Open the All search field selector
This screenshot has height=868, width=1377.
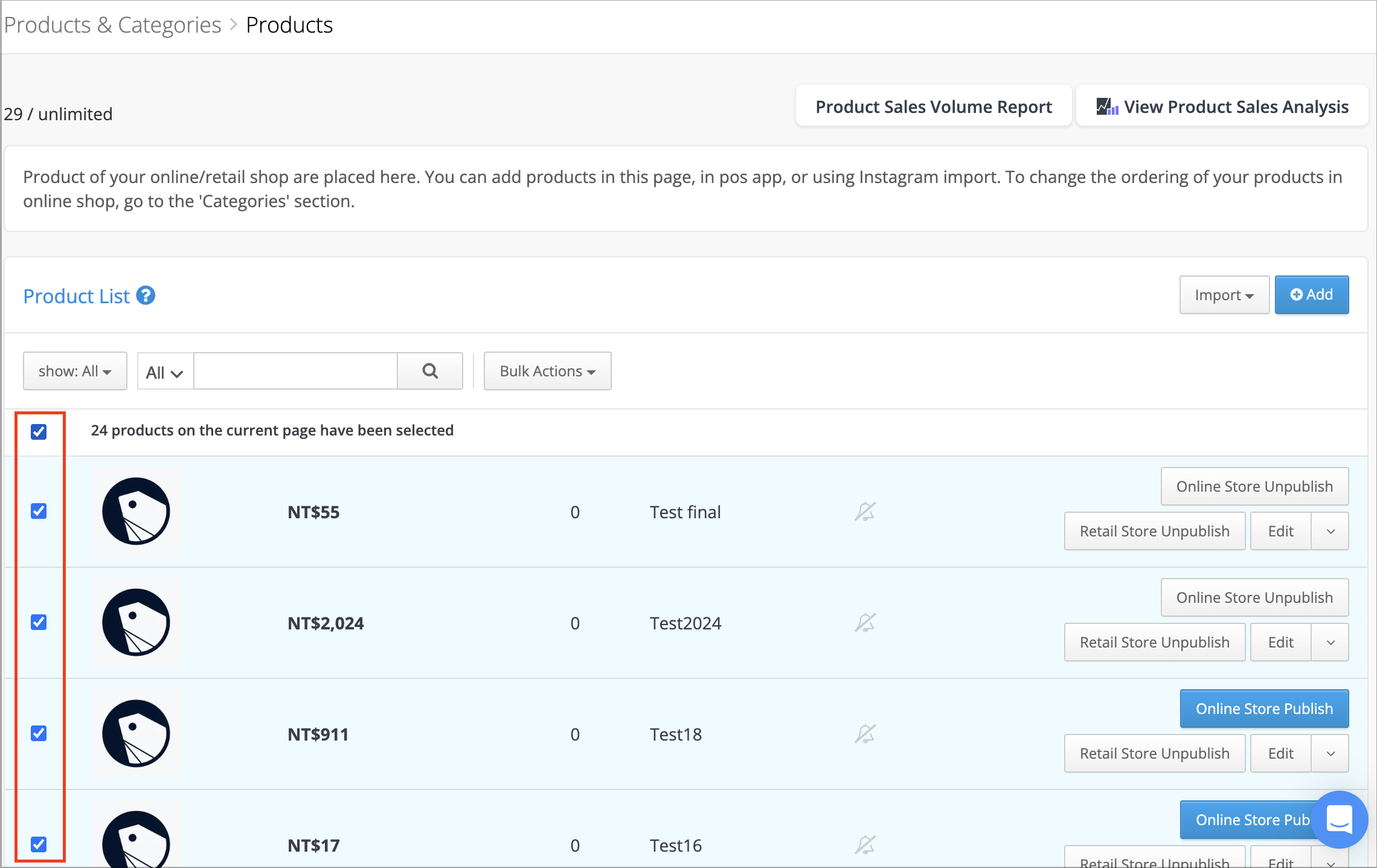[x=165, y=372]
